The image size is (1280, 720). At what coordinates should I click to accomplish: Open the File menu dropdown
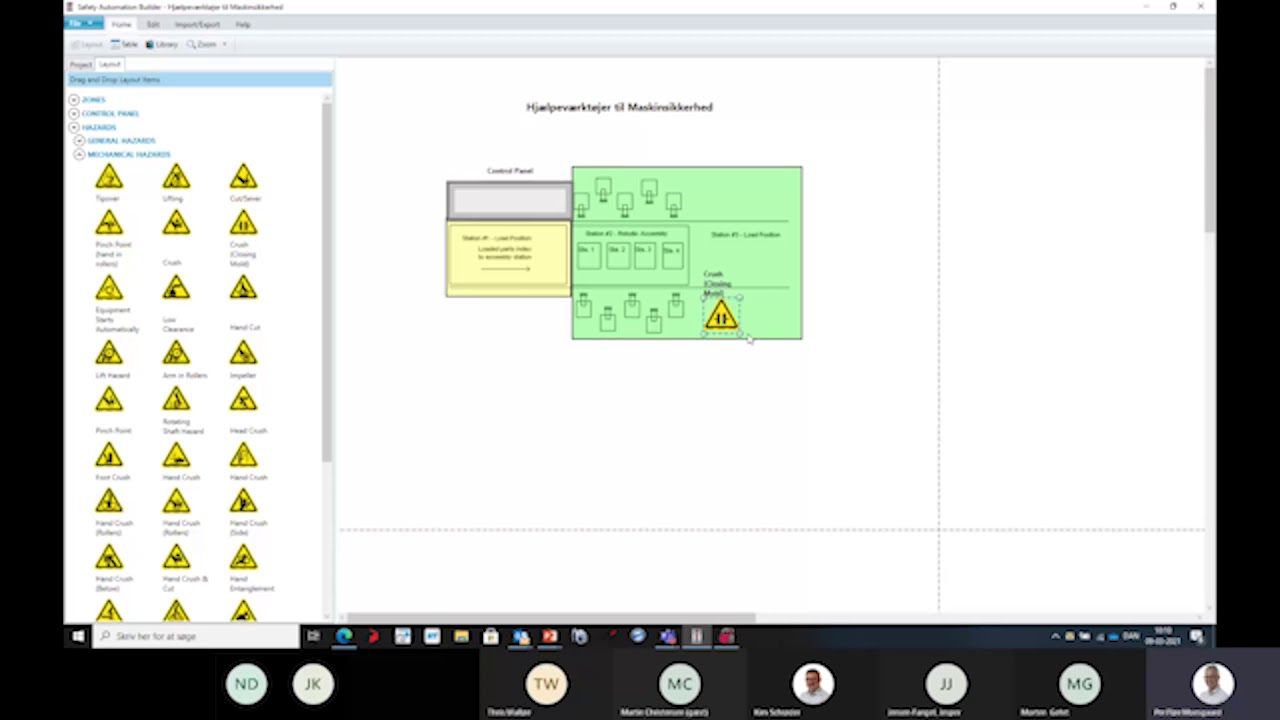point(85,24)
